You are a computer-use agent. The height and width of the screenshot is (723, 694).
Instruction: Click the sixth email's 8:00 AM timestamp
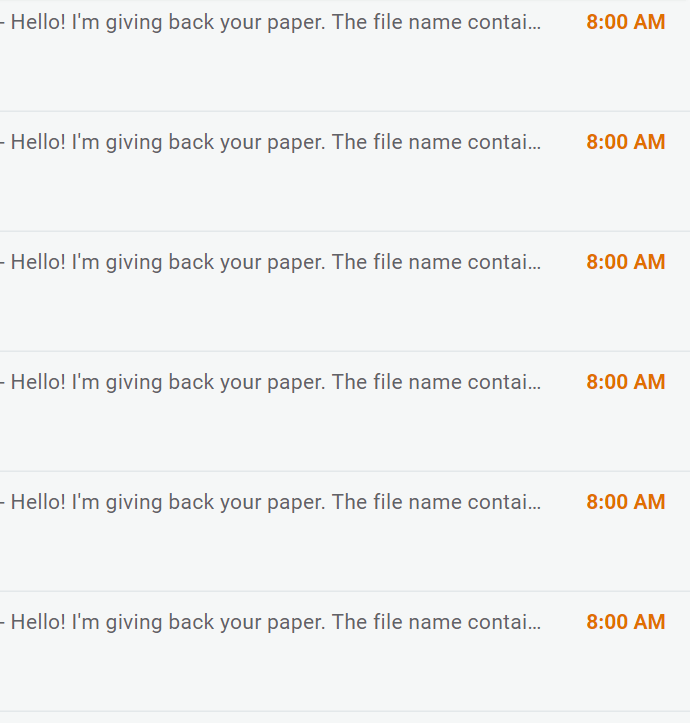(625, 622)
